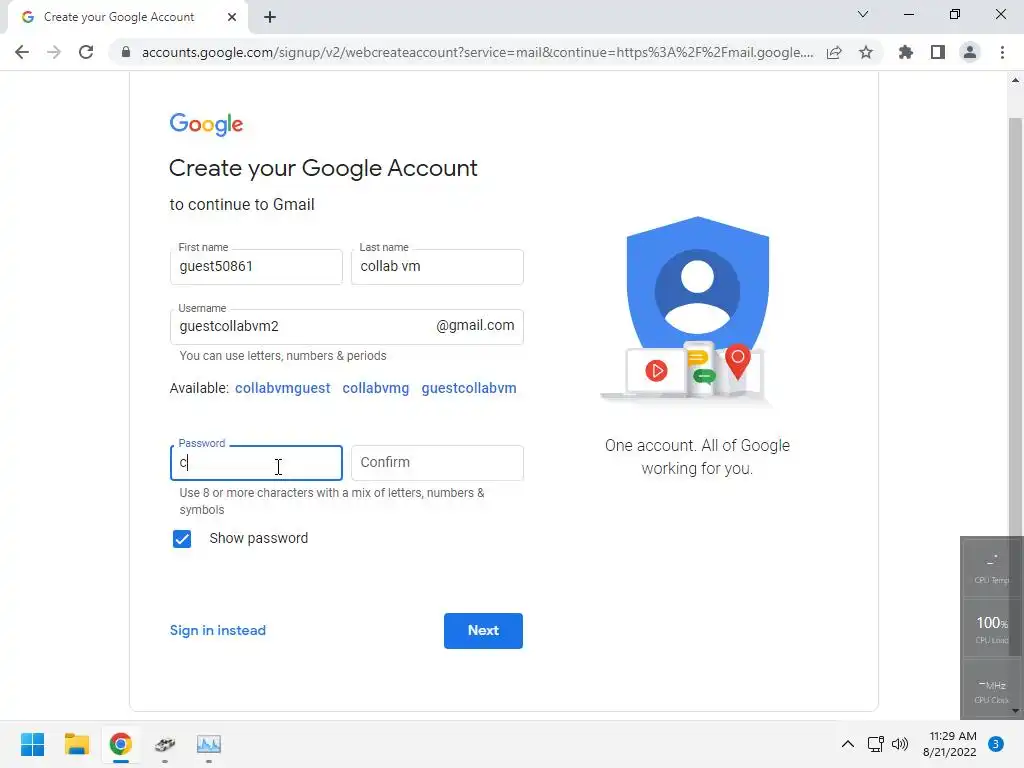Click the CPU Clock MHz widget tile

[993, 690]
